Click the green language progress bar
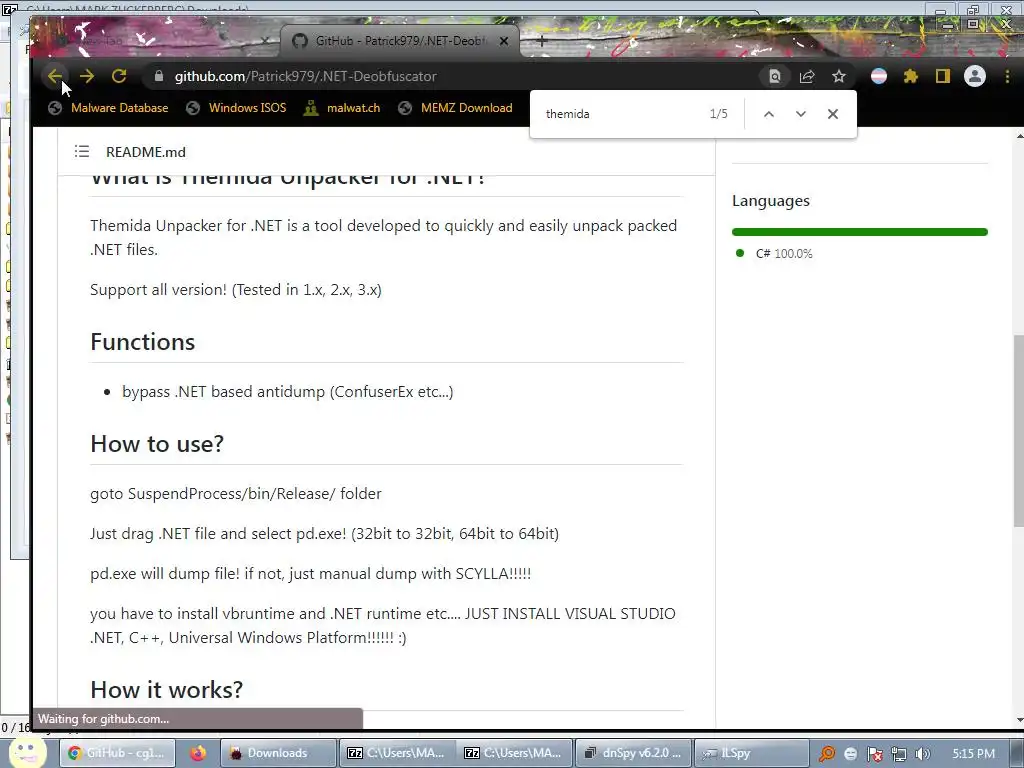This screenshot has width=1024, height=768. (859, 232)
